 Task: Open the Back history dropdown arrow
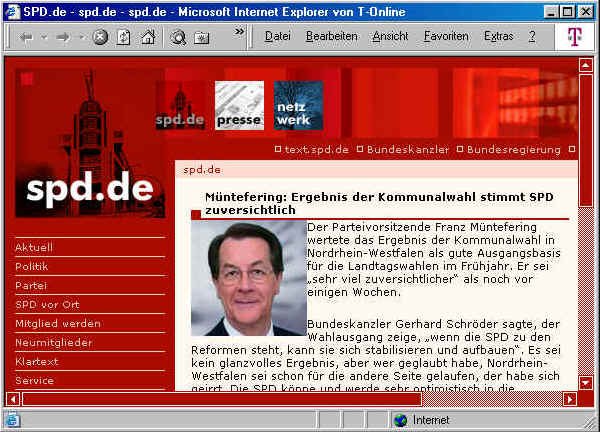pyautogui.click(x=44, y=37)
